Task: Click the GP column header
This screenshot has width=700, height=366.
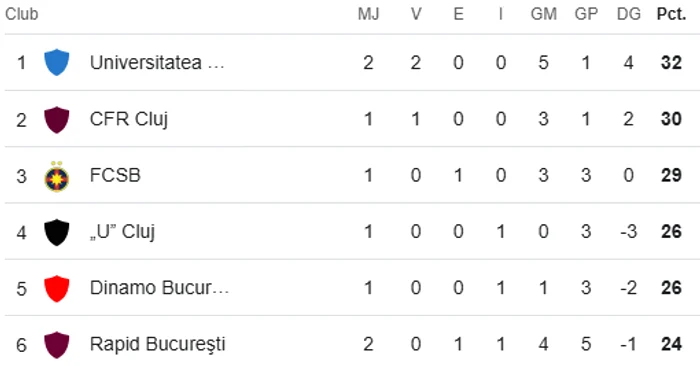Action: coord(586,14)
